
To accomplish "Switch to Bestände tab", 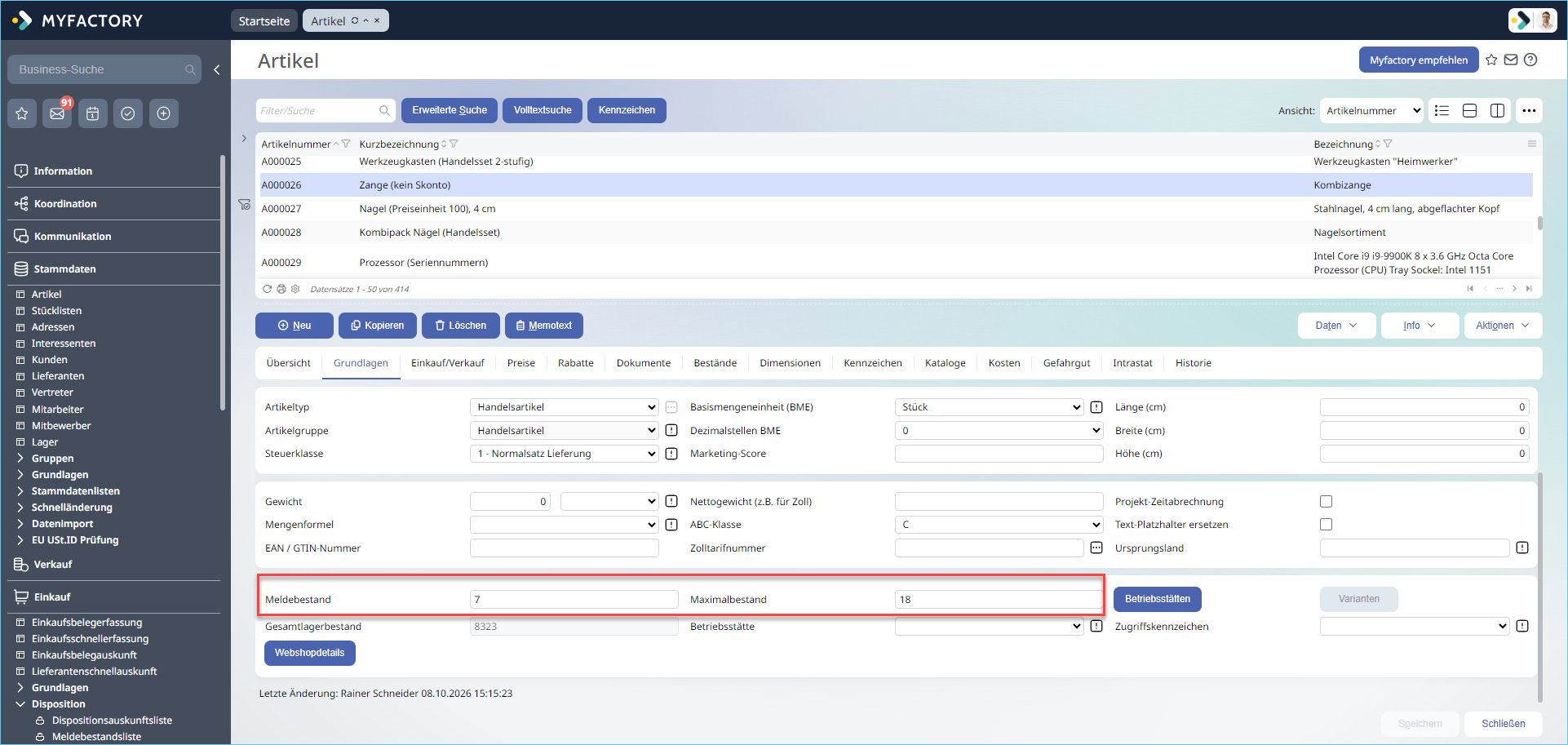I will (715, 363).
